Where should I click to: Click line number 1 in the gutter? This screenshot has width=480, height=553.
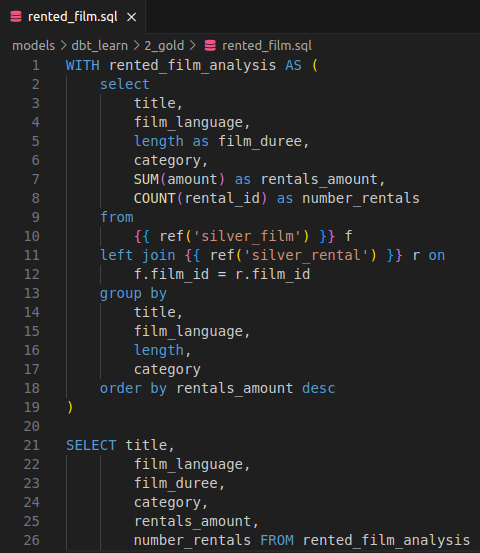[36, 65]
